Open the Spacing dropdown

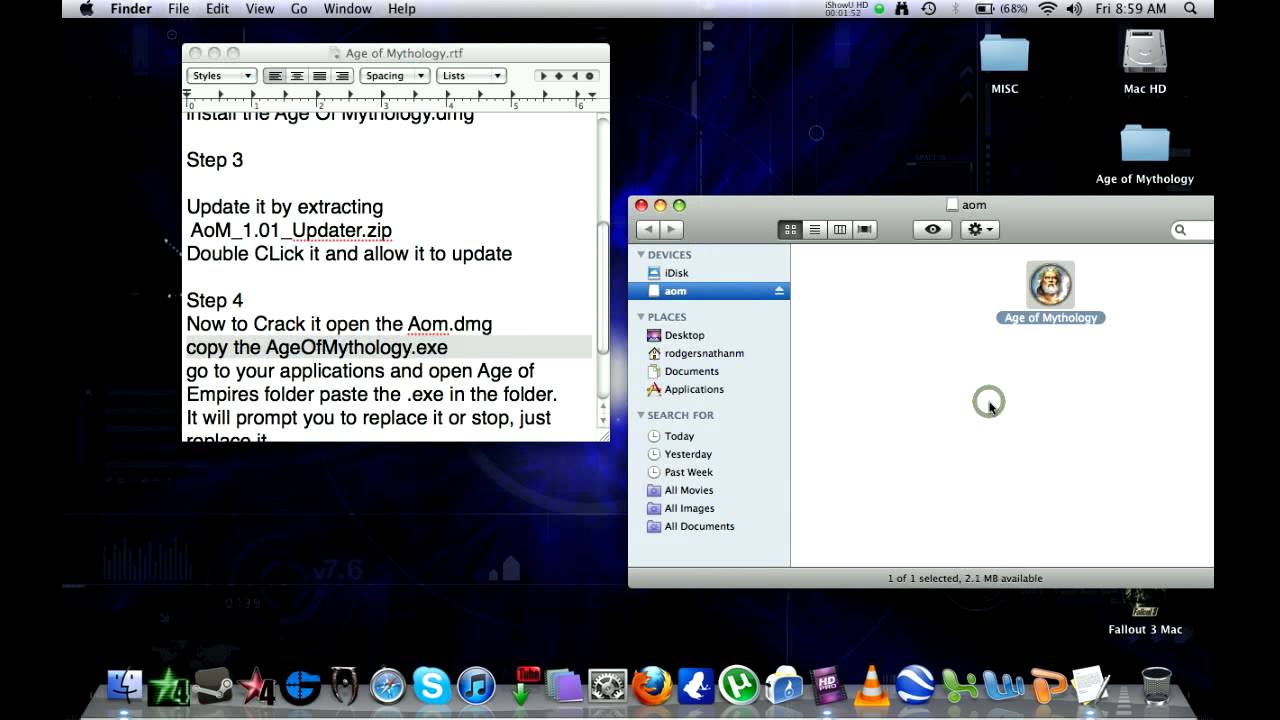tap(394, 75)
